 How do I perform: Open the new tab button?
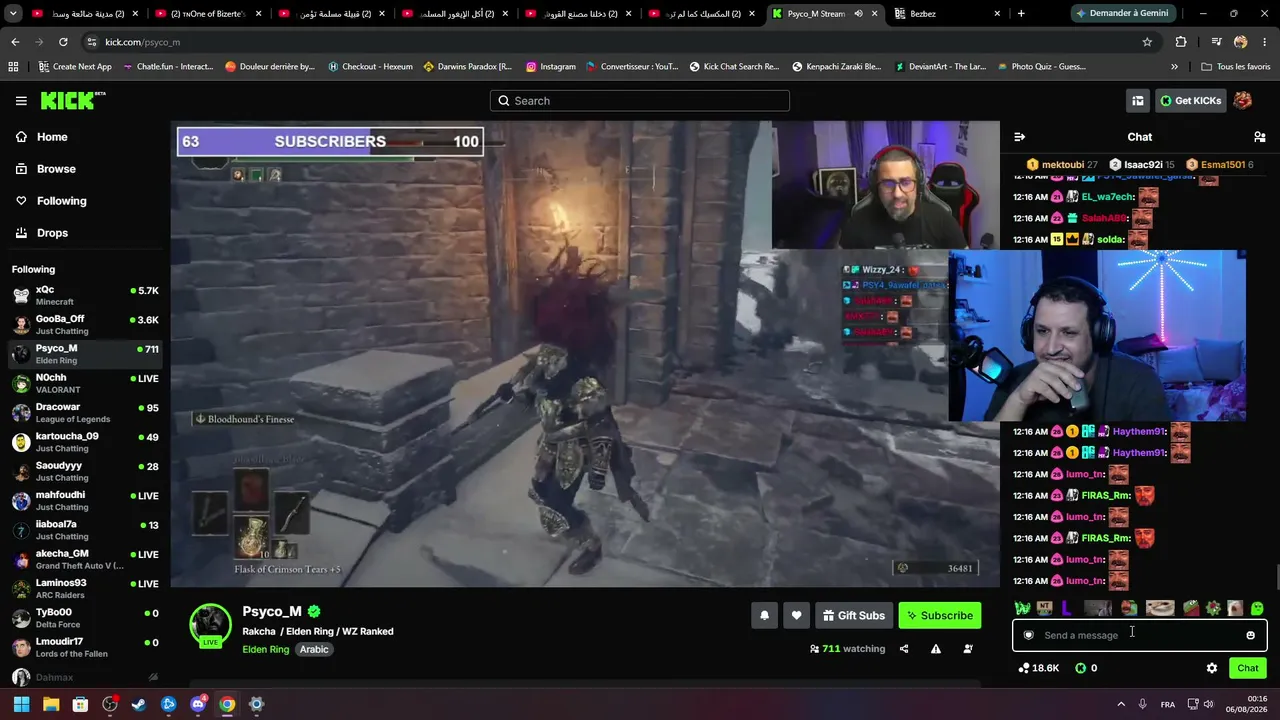(x=1021, y=14)
